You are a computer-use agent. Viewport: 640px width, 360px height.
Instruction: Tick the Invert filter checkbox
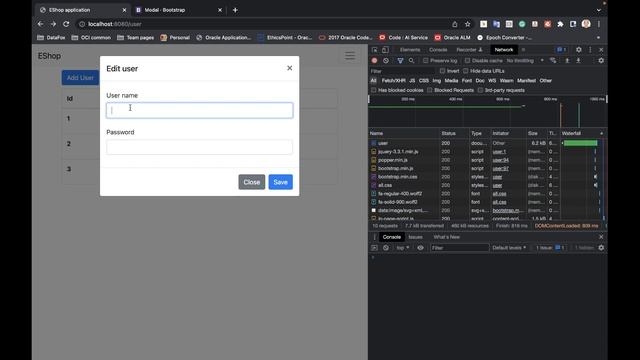(442, 71)
